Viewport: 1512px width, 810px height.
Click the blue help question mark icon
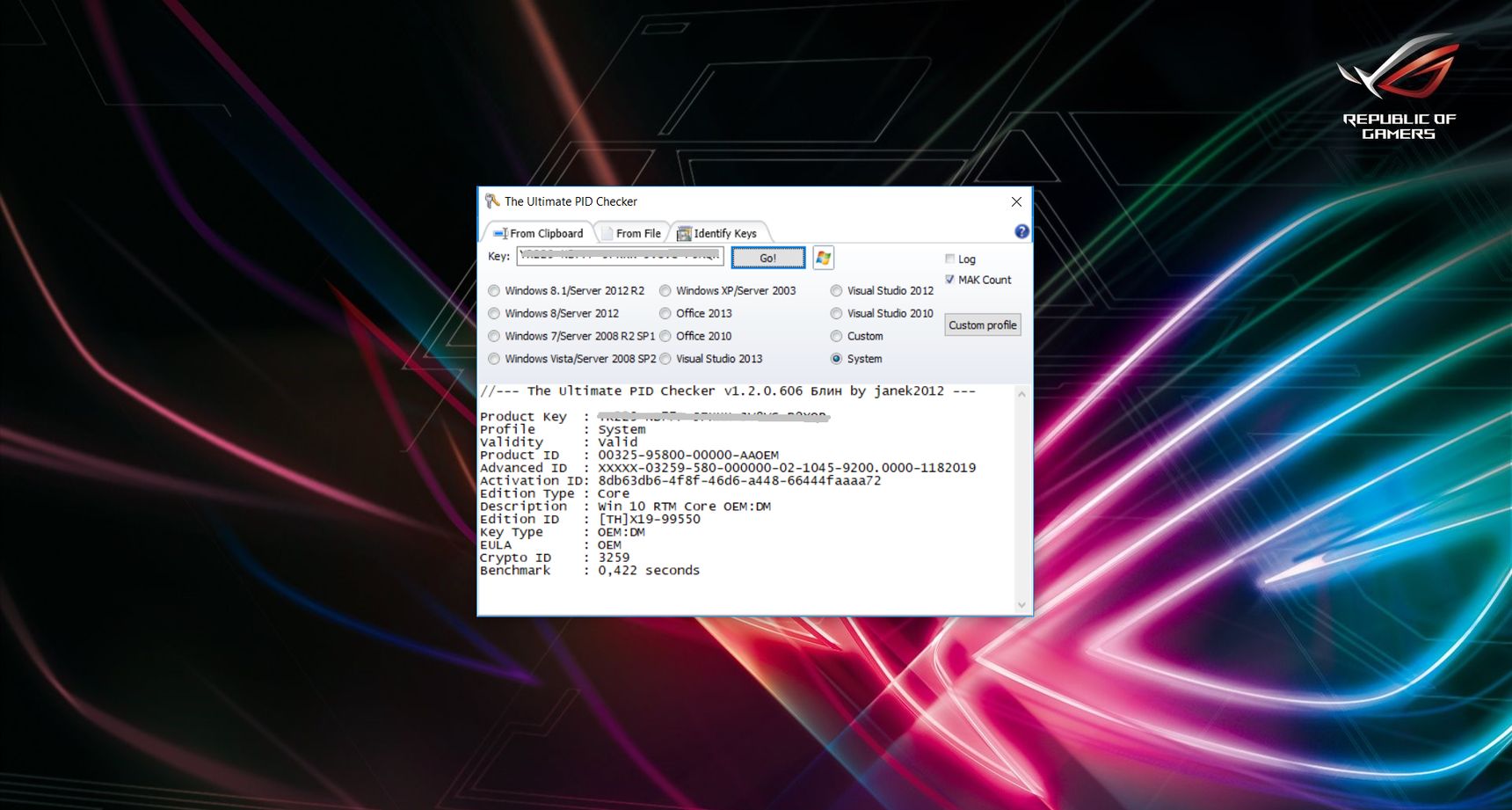point(1021,231)
